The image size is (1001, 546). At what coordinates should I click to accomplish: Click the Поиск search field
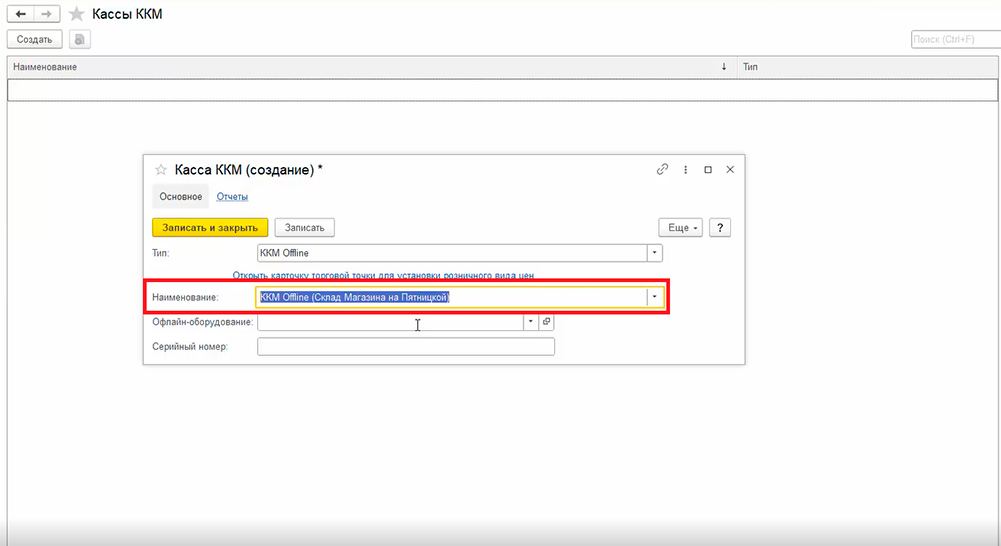(954, 39)
